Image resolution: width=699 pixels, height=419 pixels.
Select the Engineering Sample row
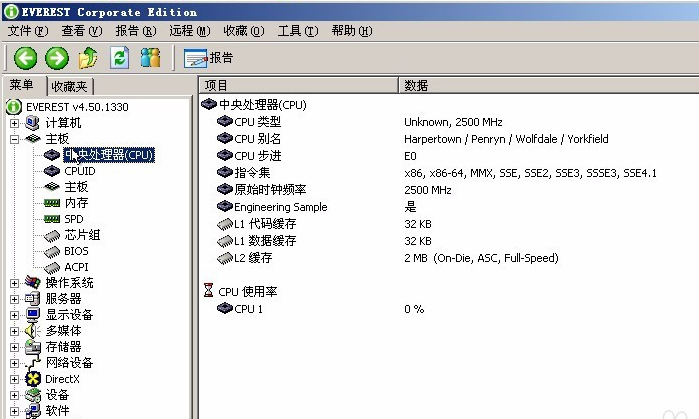tap(449, 206)
